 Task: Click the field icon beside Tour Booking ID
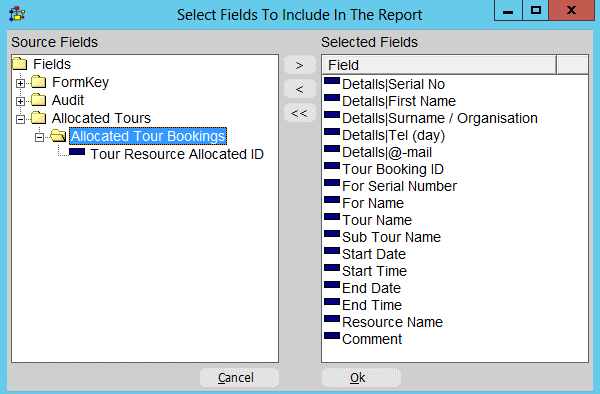pyautogui.click(x=332, y=166)
